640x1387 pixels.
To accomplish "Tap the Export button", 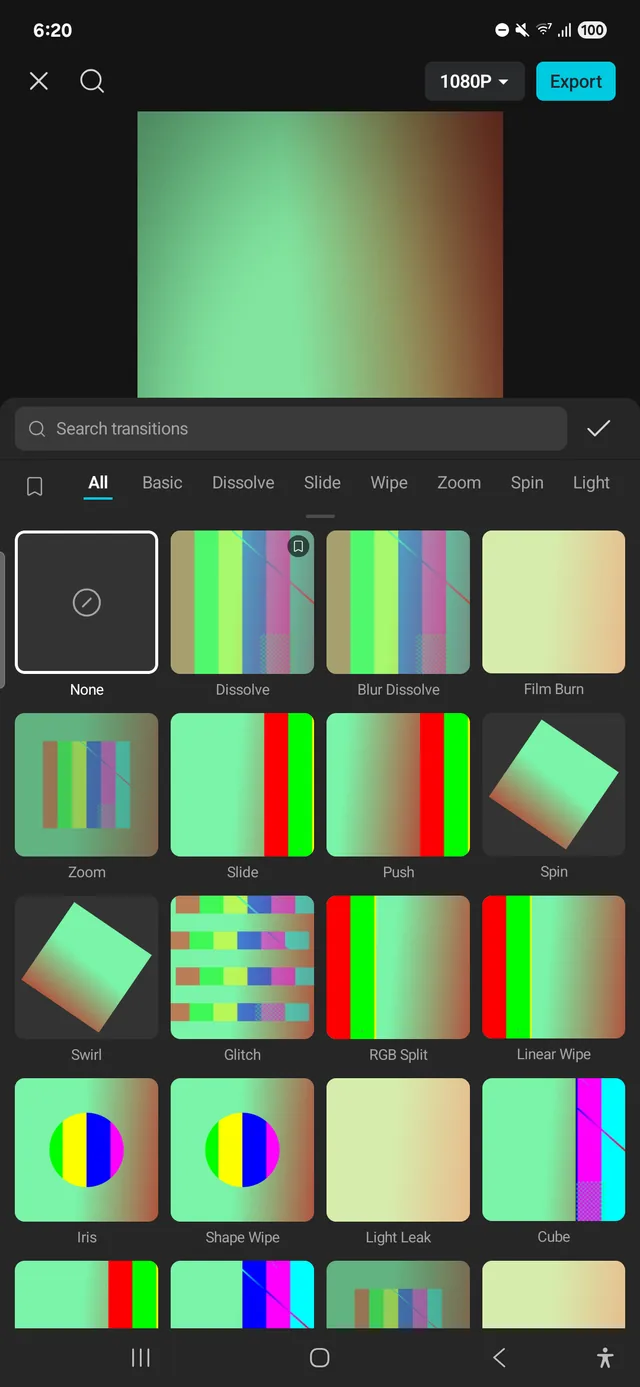I will (x=576, y=82).
